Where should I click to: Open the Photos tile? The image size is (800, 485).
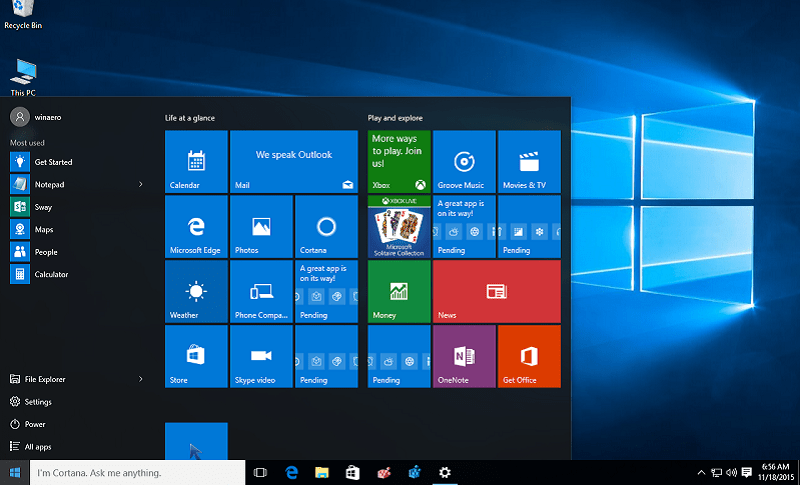(x=261, y=226)
